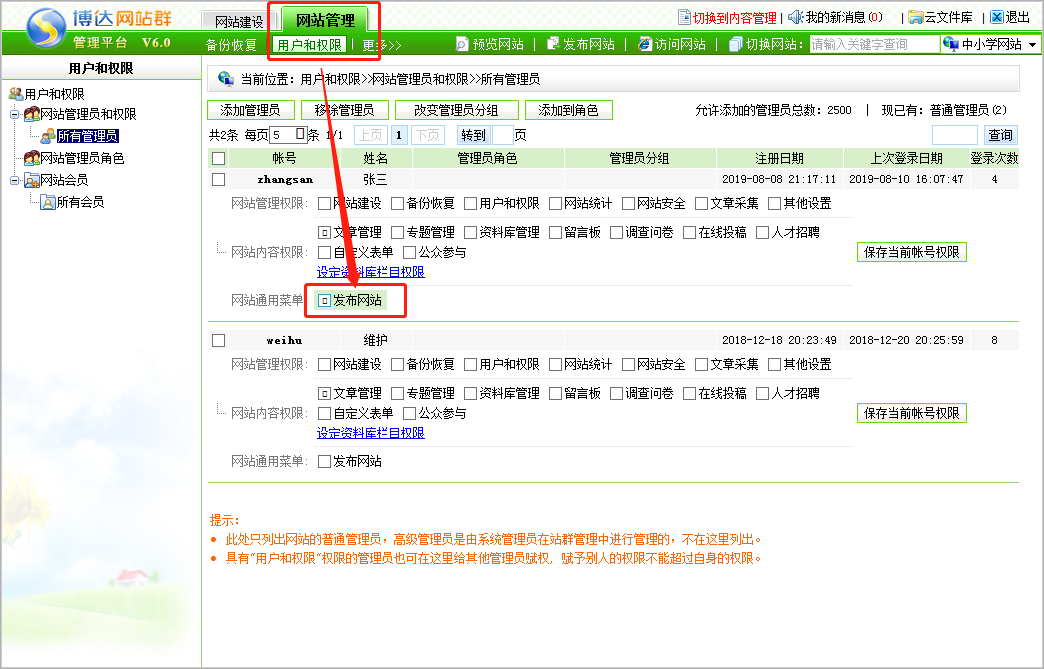Screen dimensions: 1044x669
Task: Click the 添加管理员 button
Action: coord(250,110)
